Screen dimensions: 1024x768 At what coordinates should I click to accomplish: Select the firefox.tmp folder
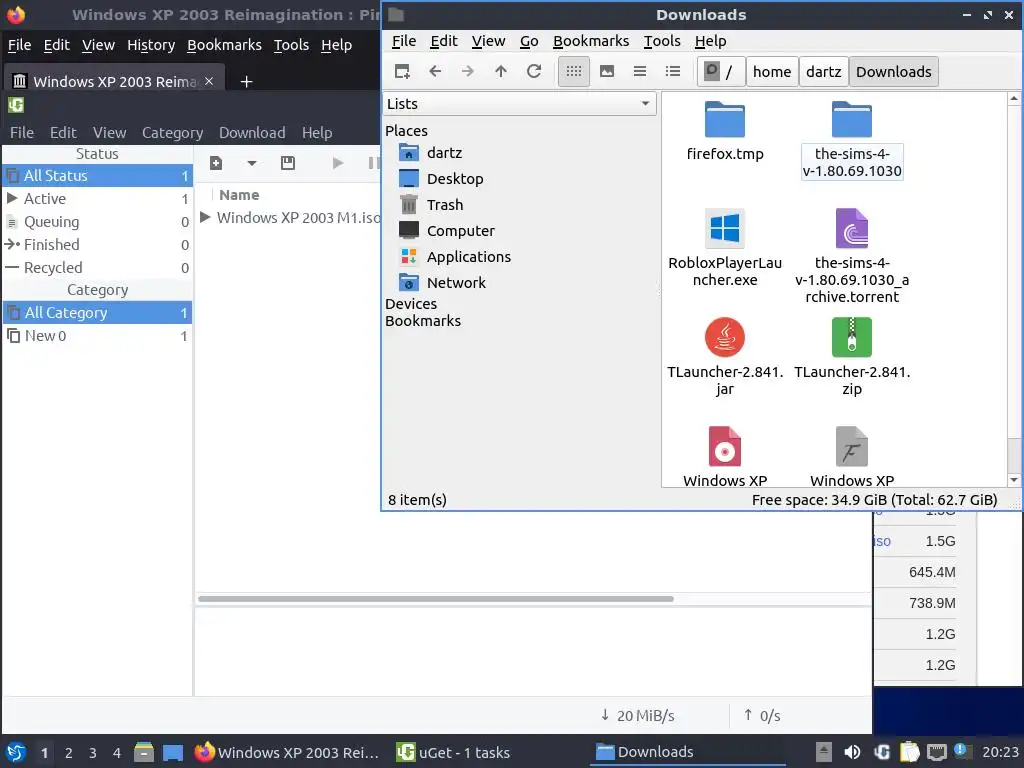click(x=725, y=132)
